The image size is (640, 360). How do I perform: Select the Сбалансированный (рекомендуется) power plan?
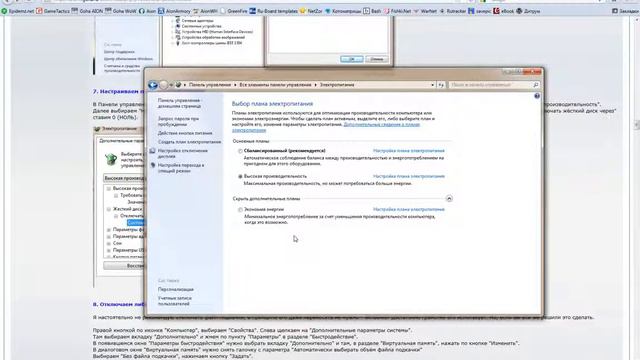click(x=240, y=151)
